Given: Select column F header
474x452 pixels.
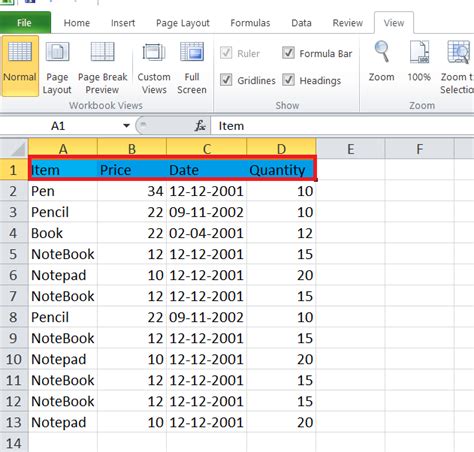Looking at the screenshot, I should (419, 149).
